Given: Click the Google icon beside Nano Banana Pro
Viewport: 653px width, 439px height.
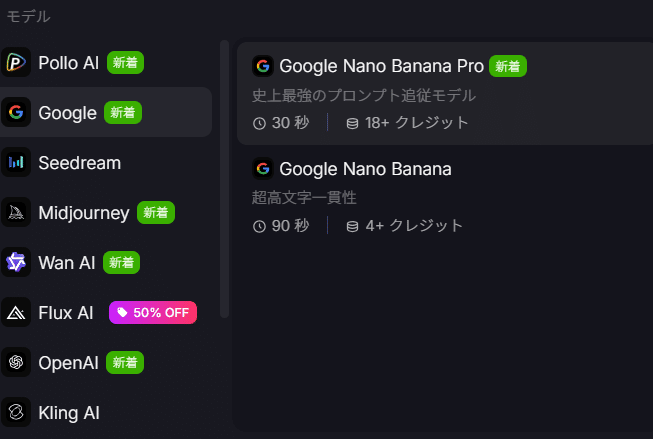Looking at the screenshot, I should (263, 66).
